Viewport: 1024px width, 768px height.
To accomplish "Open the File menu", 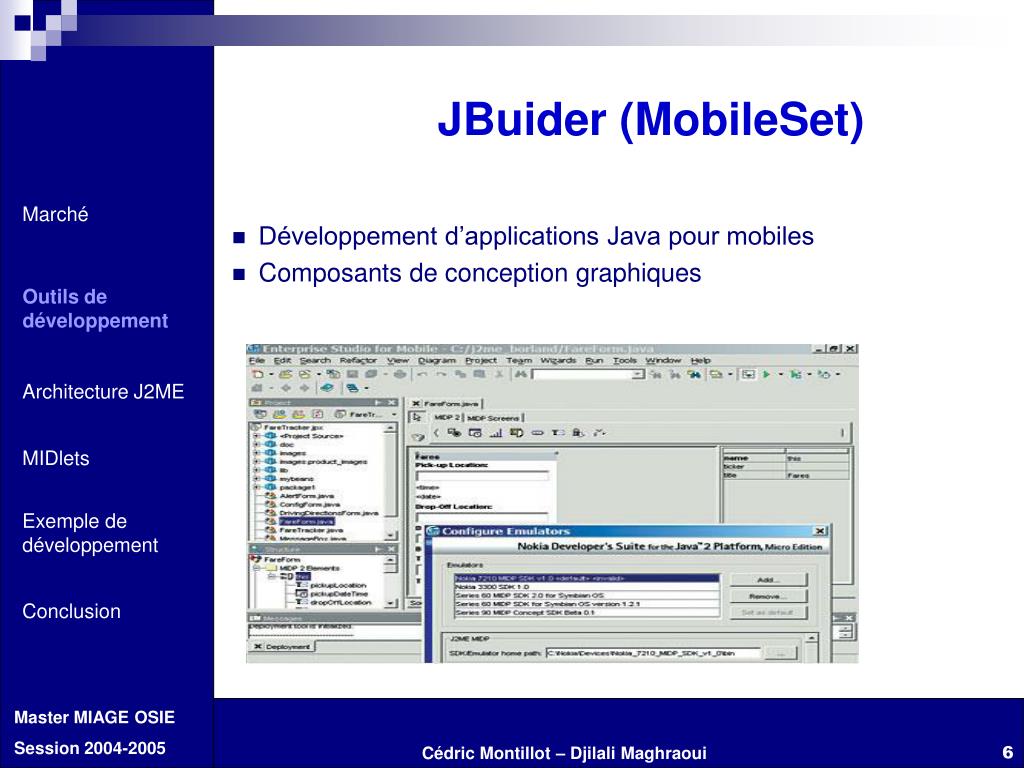I will [x=257, y=360].
